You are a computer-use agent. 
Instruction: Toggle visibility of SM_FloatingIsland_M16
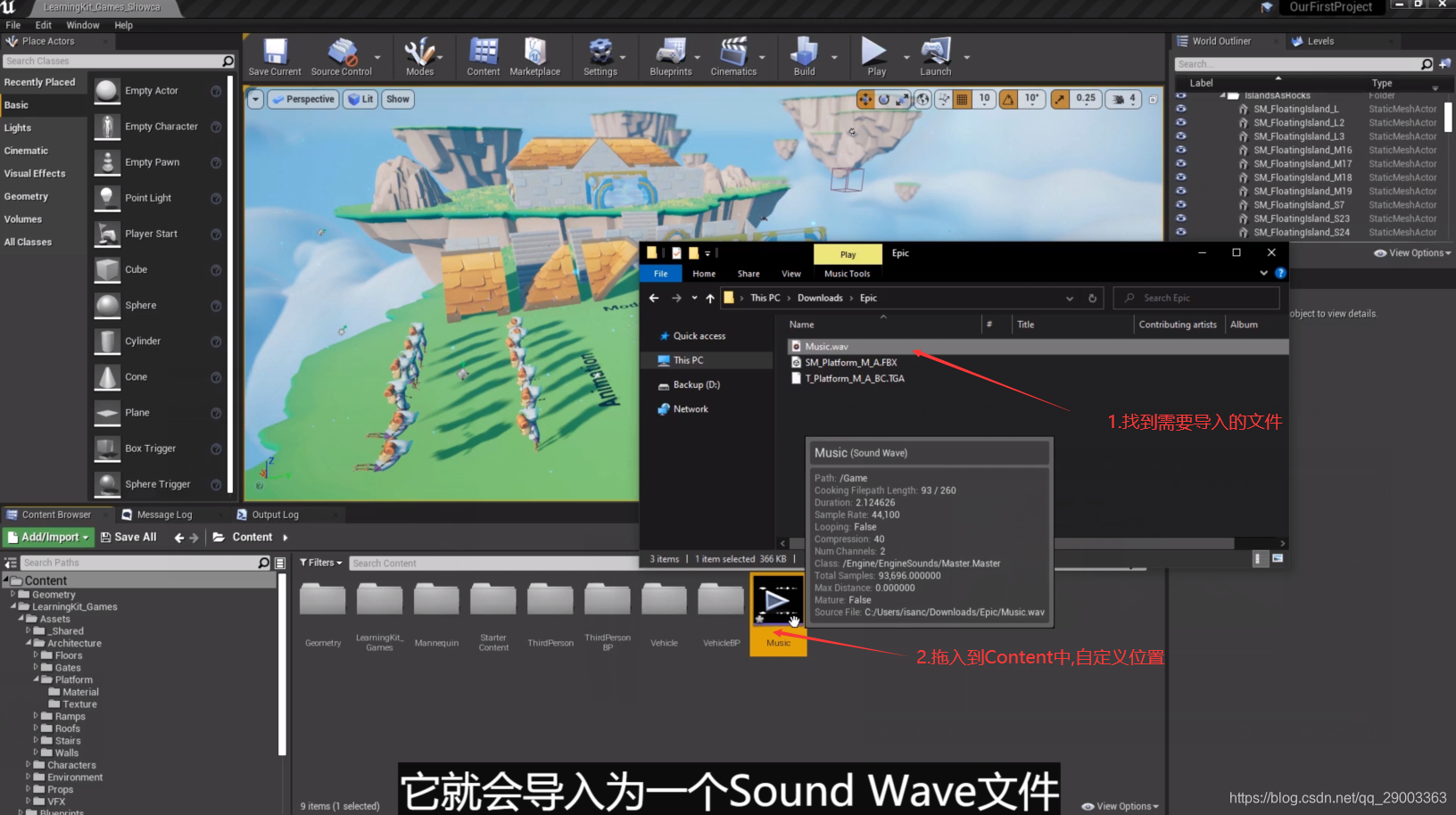[x=1181, y=150]
